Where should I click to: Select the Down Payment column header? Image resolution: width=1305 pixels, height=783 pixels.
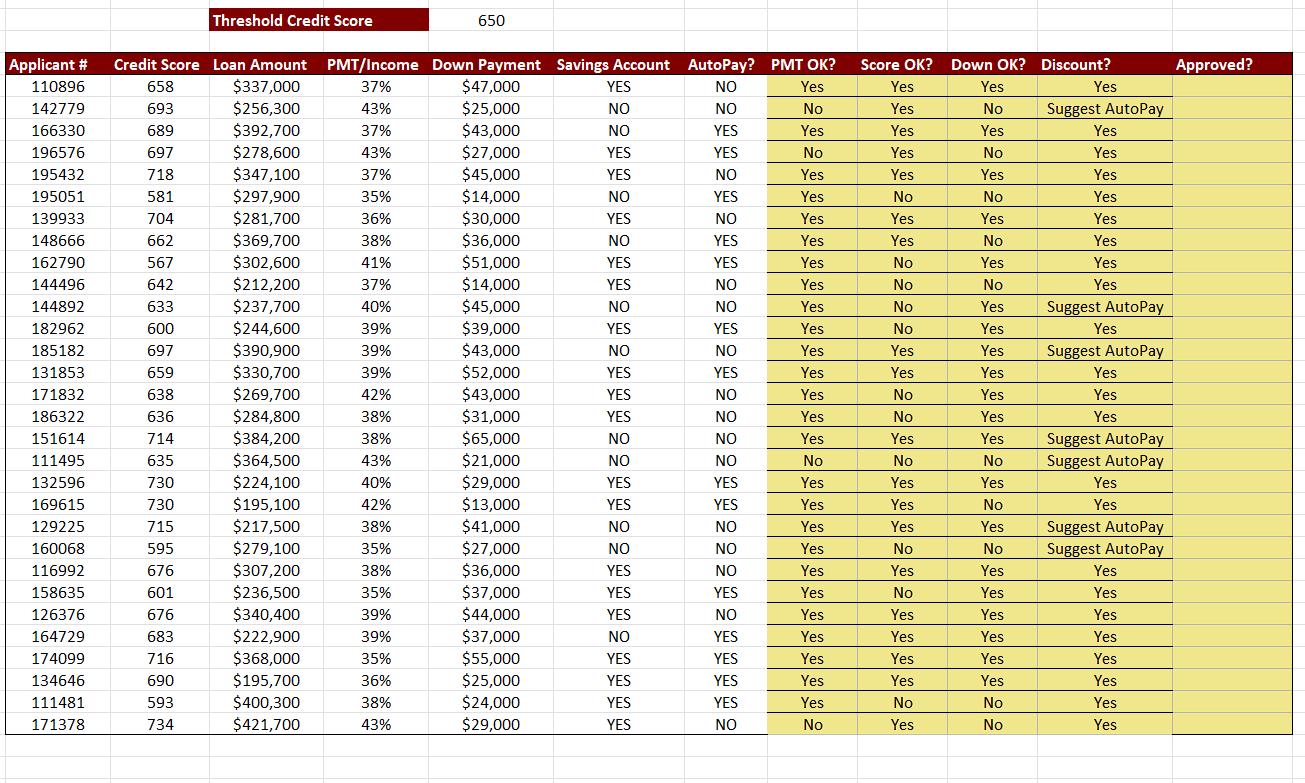click(487, 64)
